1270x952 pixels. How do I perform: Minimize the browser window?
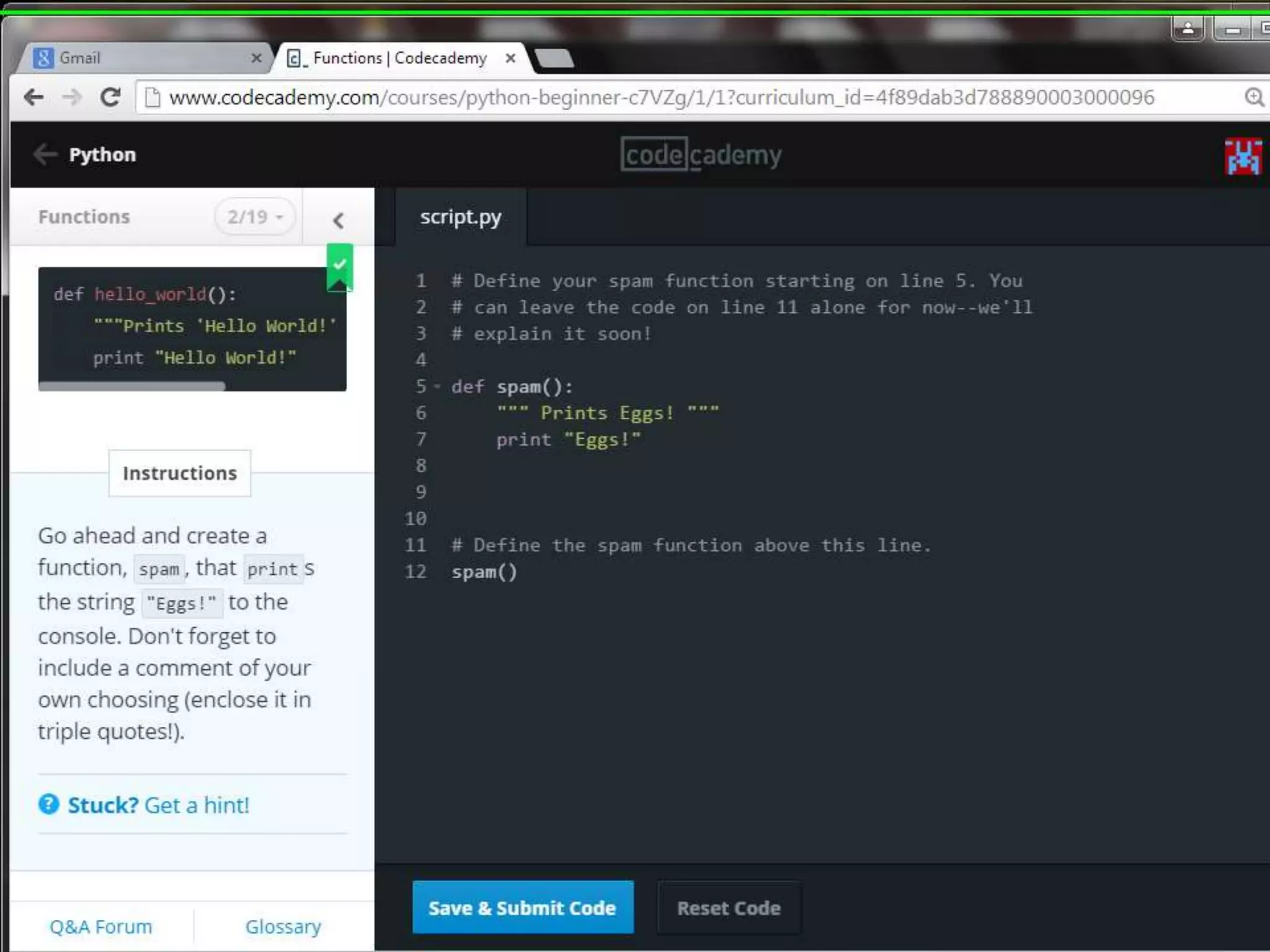[1232, 29]
